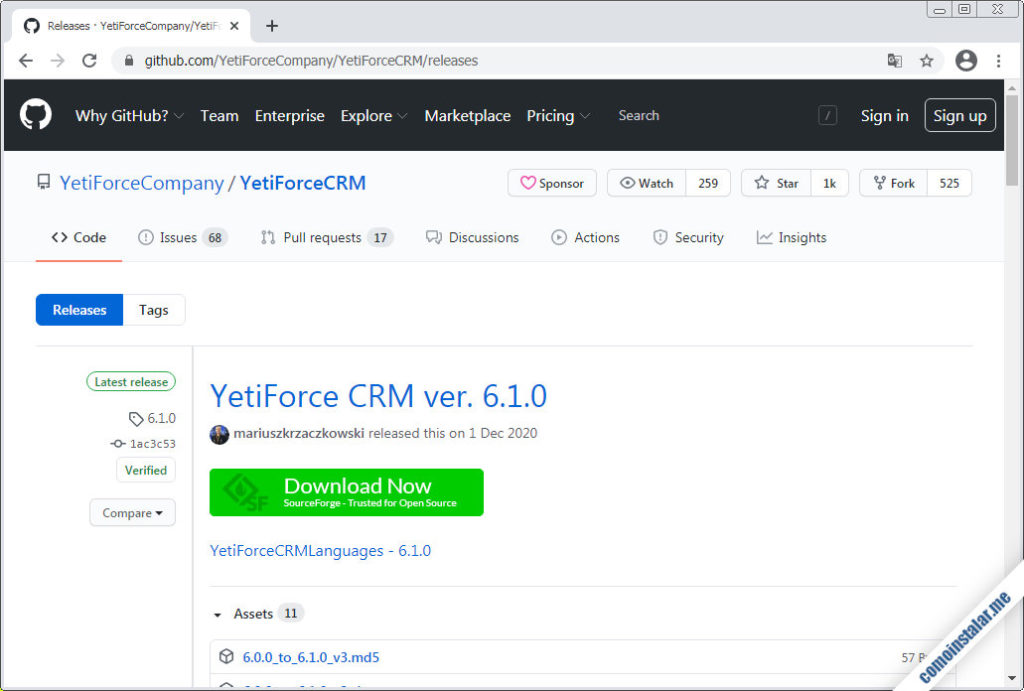Open the Compare dropdown
This screenshot has width=1024, height=691.
point(132,512)
